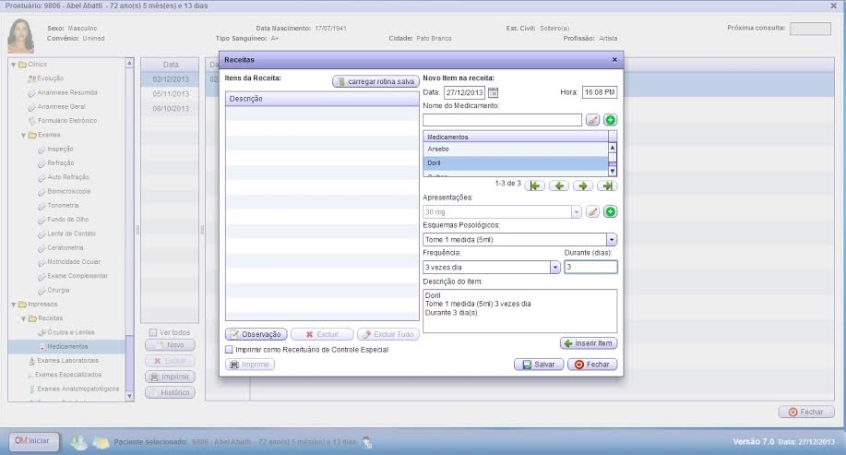846x455 pixels.
Task: Open Inspeção in the tree
Action: 60,149
